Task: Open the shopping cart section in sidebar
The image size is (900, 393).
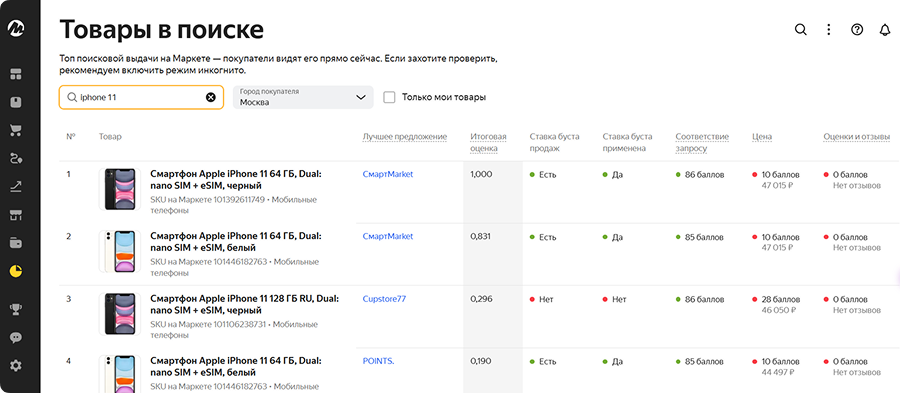Action: [15, 130]
